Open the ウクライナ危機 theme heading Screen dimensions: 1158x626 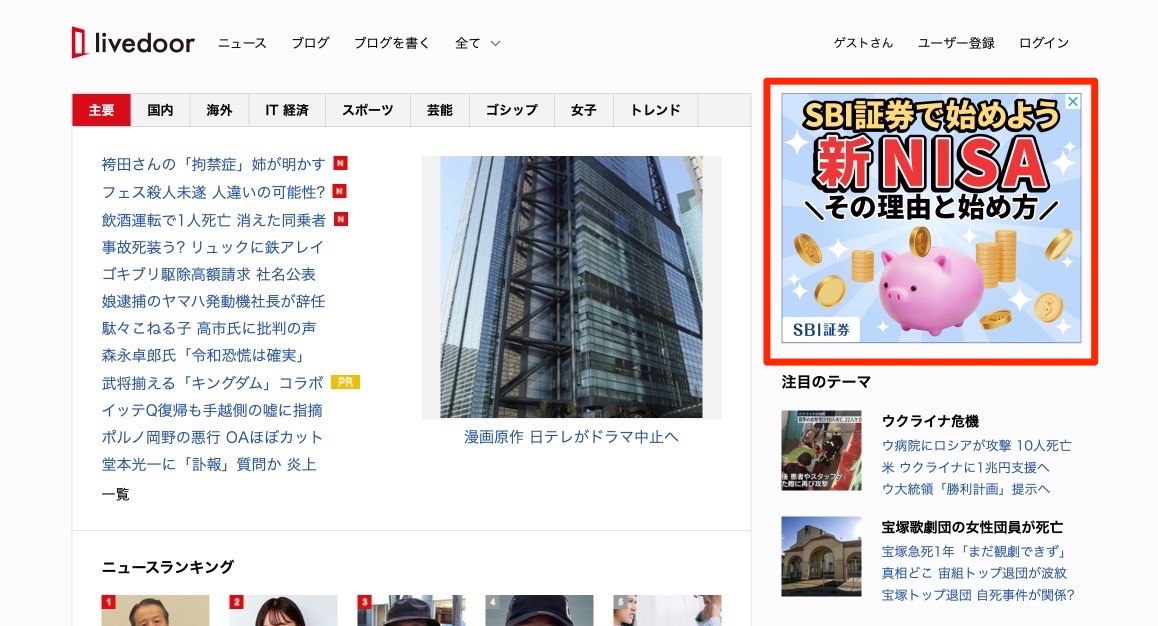[930, 421]
